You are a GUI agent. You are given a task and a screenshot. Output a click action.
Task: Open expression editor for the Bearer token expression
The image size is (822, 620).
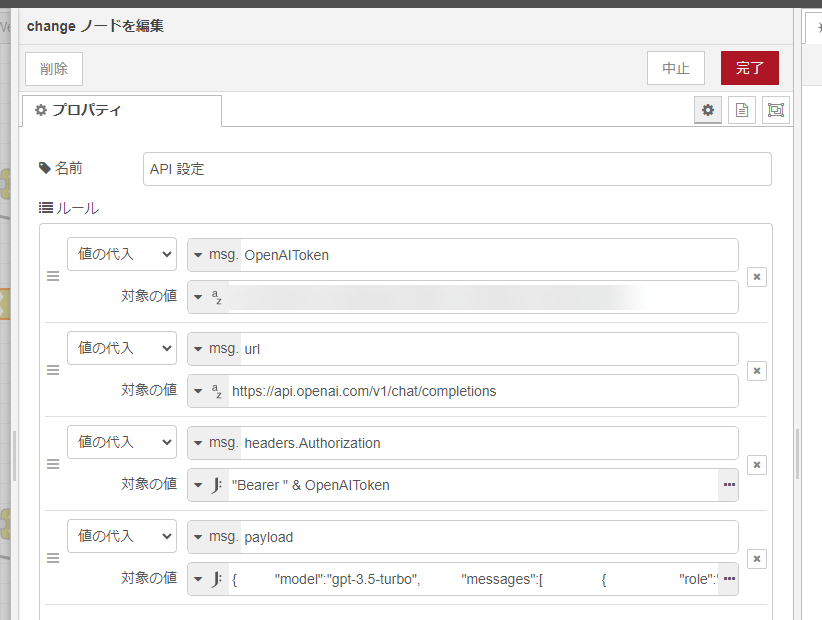(729, 485)
